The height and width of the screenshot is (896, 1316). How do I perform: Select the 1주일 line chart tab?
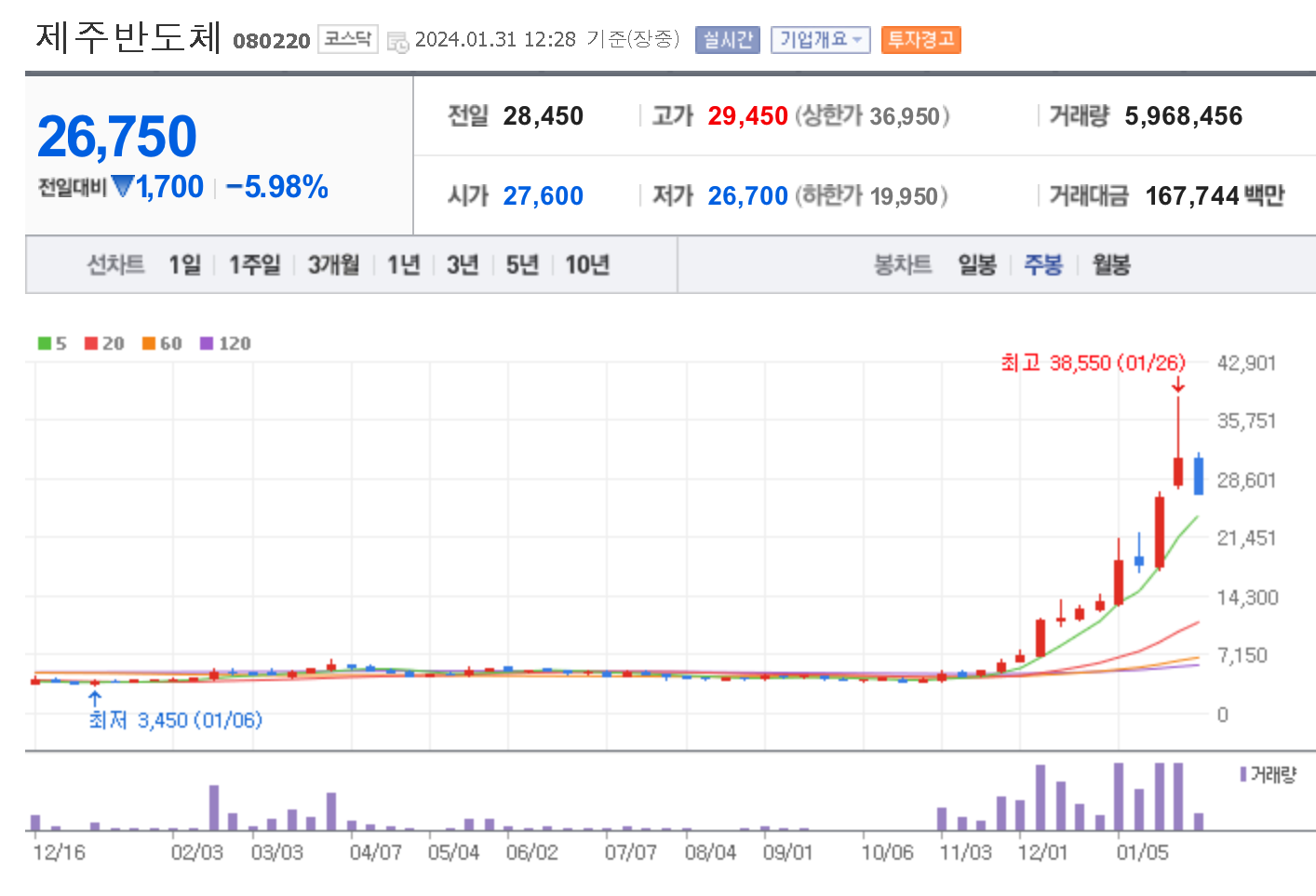point(255,265)
